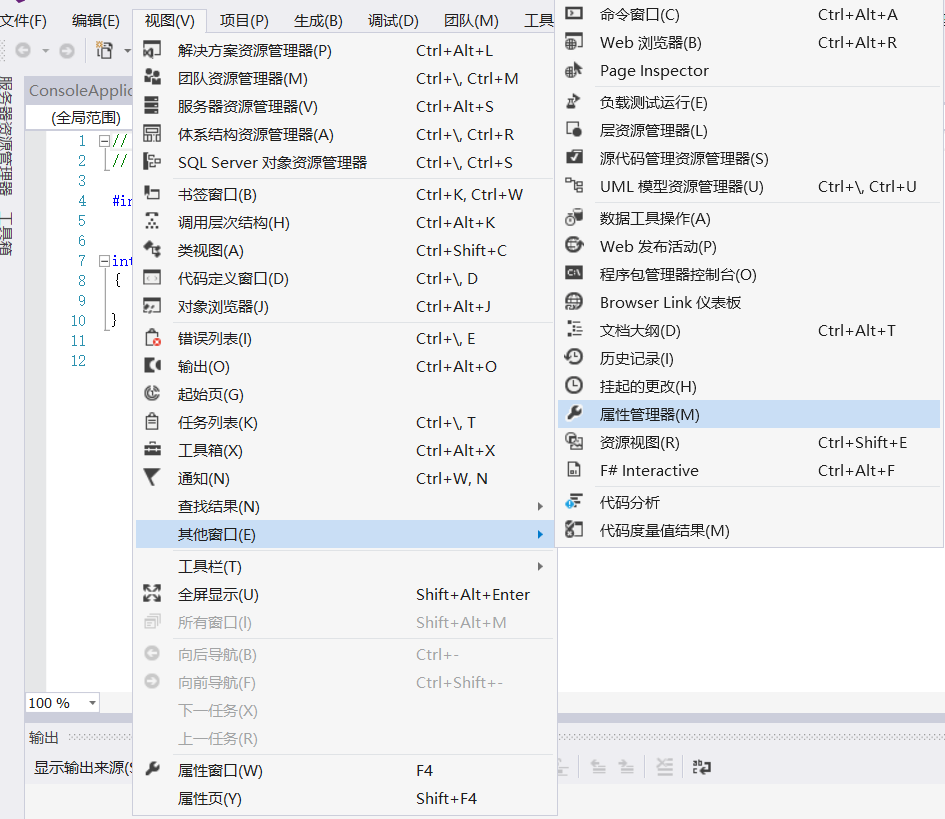Click the 代码分析 icon

[x=574, y=501]
